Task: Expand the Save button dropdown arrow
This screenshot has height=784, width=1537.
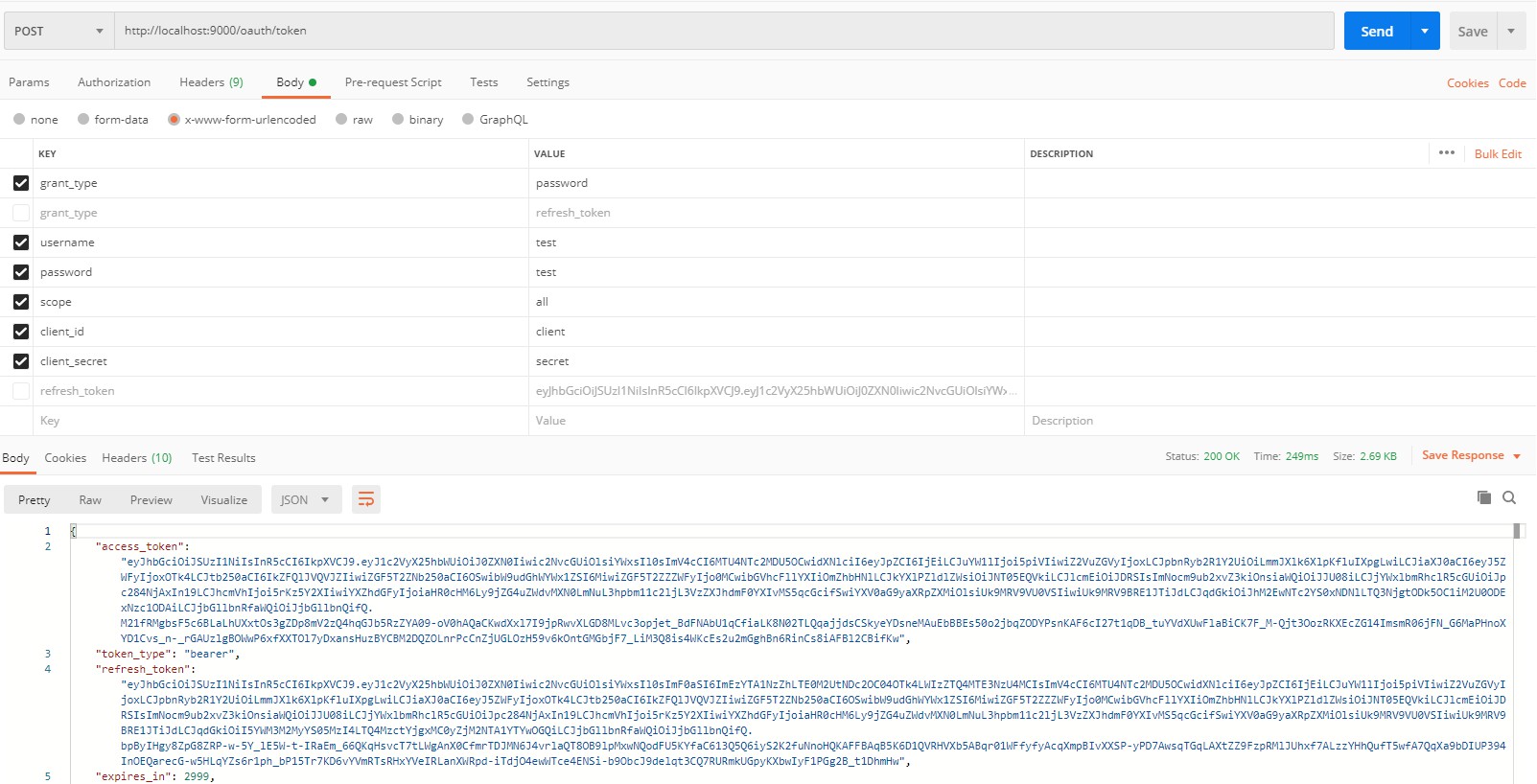Action: 1511,31
